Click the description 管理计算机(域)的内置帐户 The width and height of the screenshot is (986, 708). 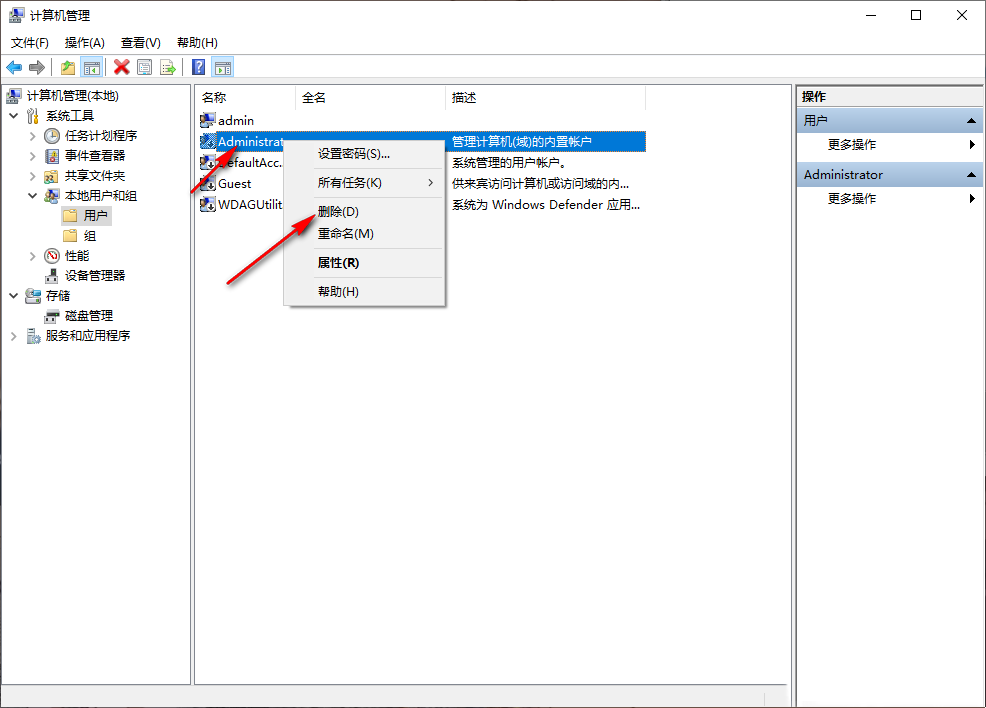(x=522, y=141)
